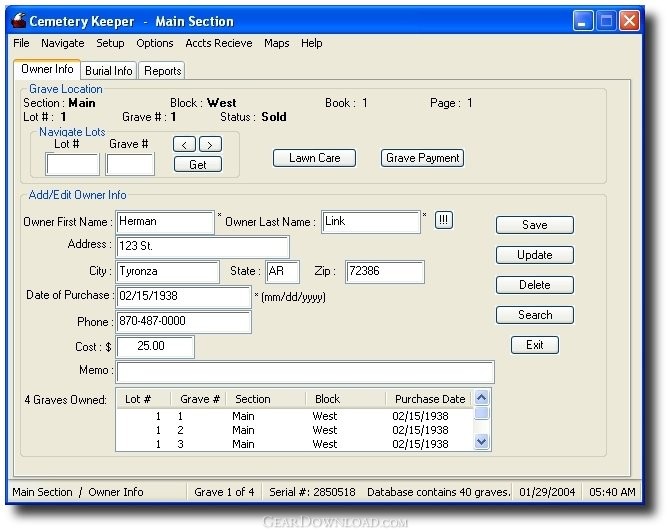Switch to the Burial Info tab
This screenshot has width=670, height=530.
(x=109, y=71)
